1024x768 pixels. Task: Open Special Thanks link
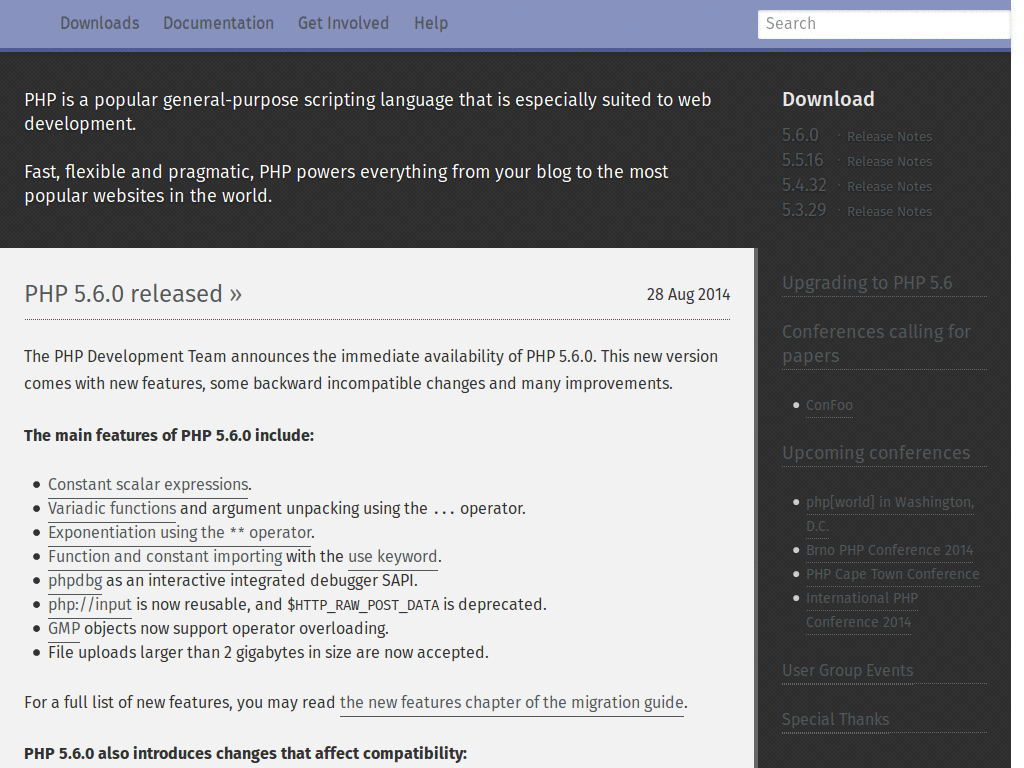click(x=835, y=720)
